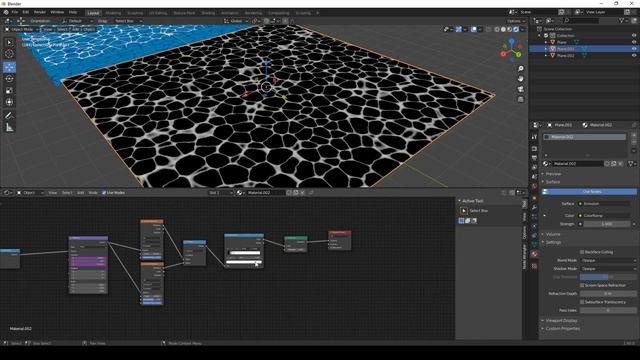Adjust the Clip Threshold slider
The width and height of the screenshot is (640, 360).
point(608,277)
